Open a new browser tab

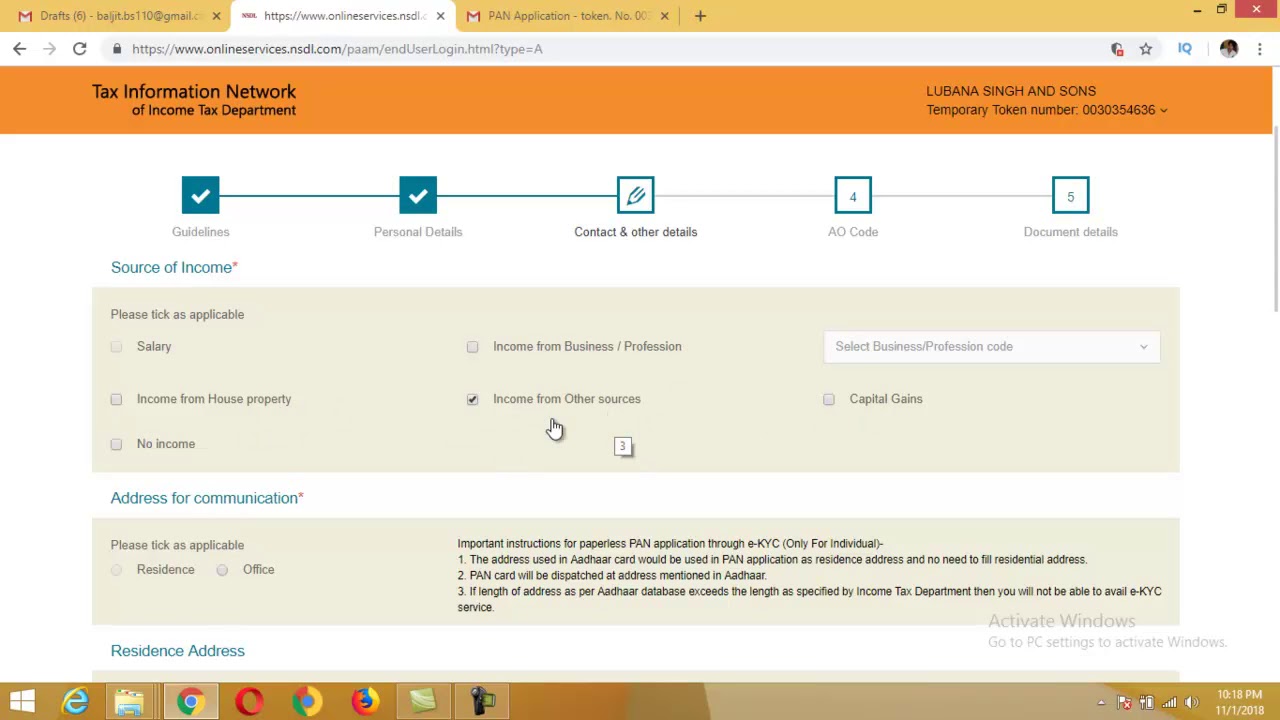point(700,16)
